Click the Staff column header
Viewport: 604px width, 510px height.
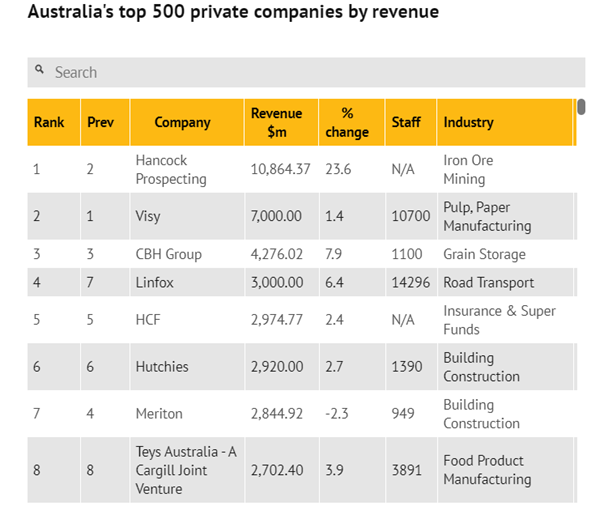click(x=411, y=122)
